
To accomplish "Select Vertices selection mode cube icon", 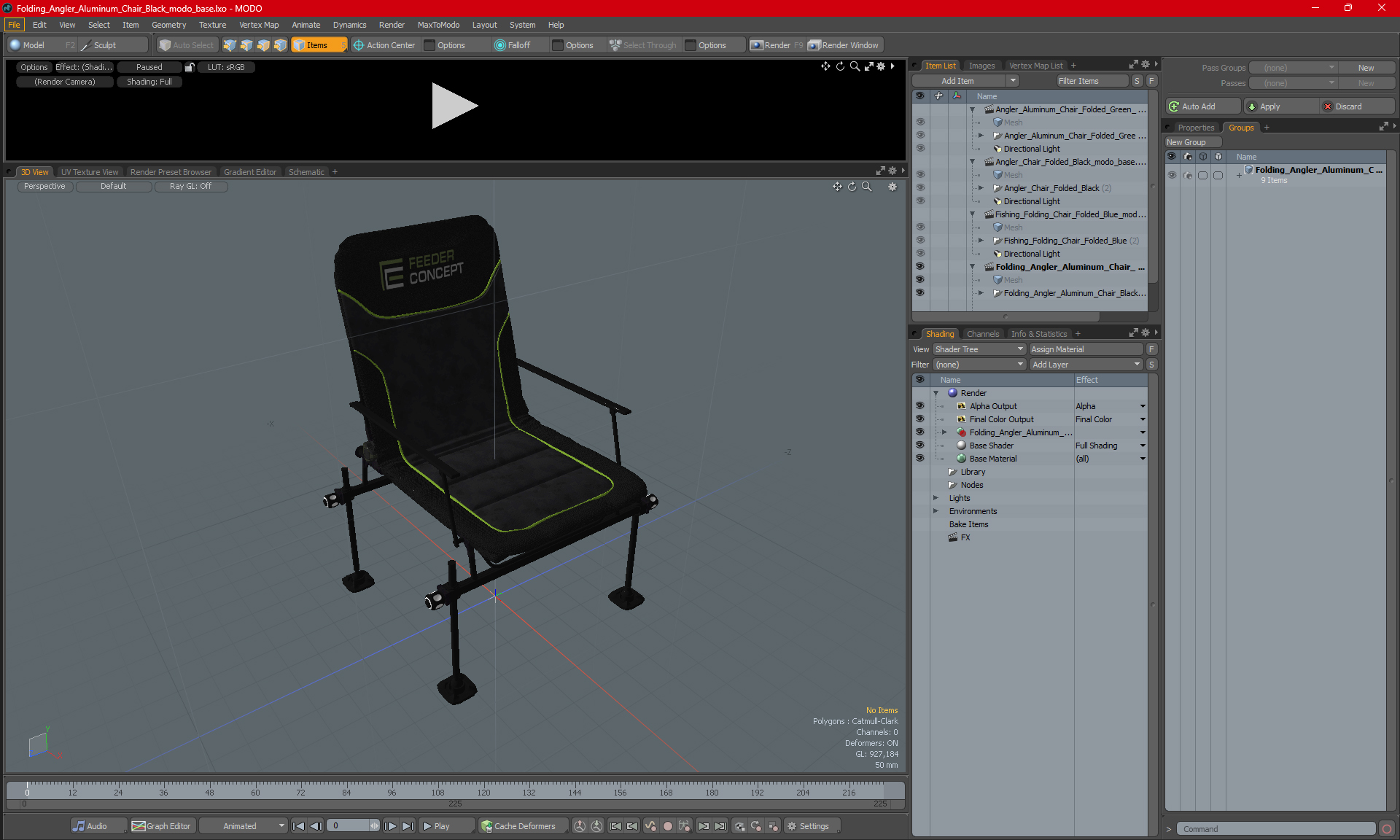I will [x=230, y=45].
